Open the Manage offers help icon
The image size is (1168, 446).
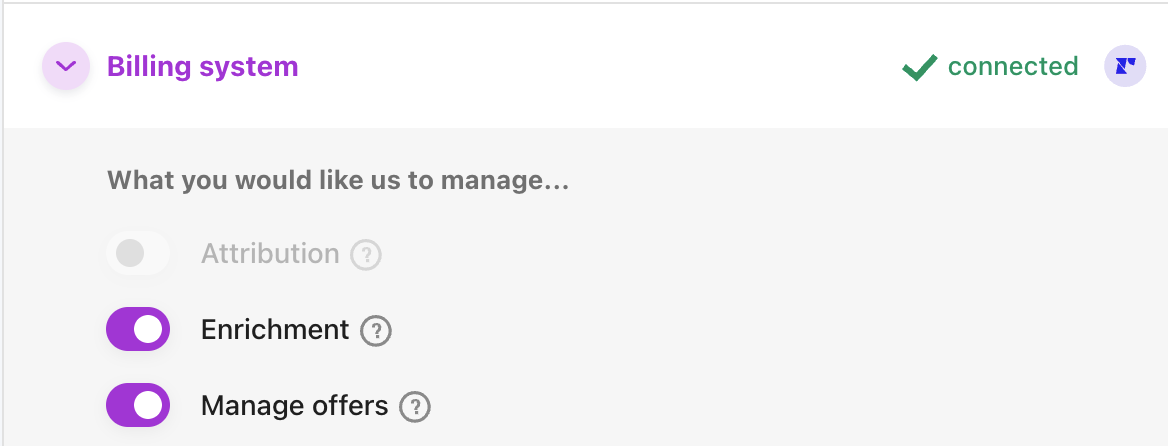click(x=415, y=406)
